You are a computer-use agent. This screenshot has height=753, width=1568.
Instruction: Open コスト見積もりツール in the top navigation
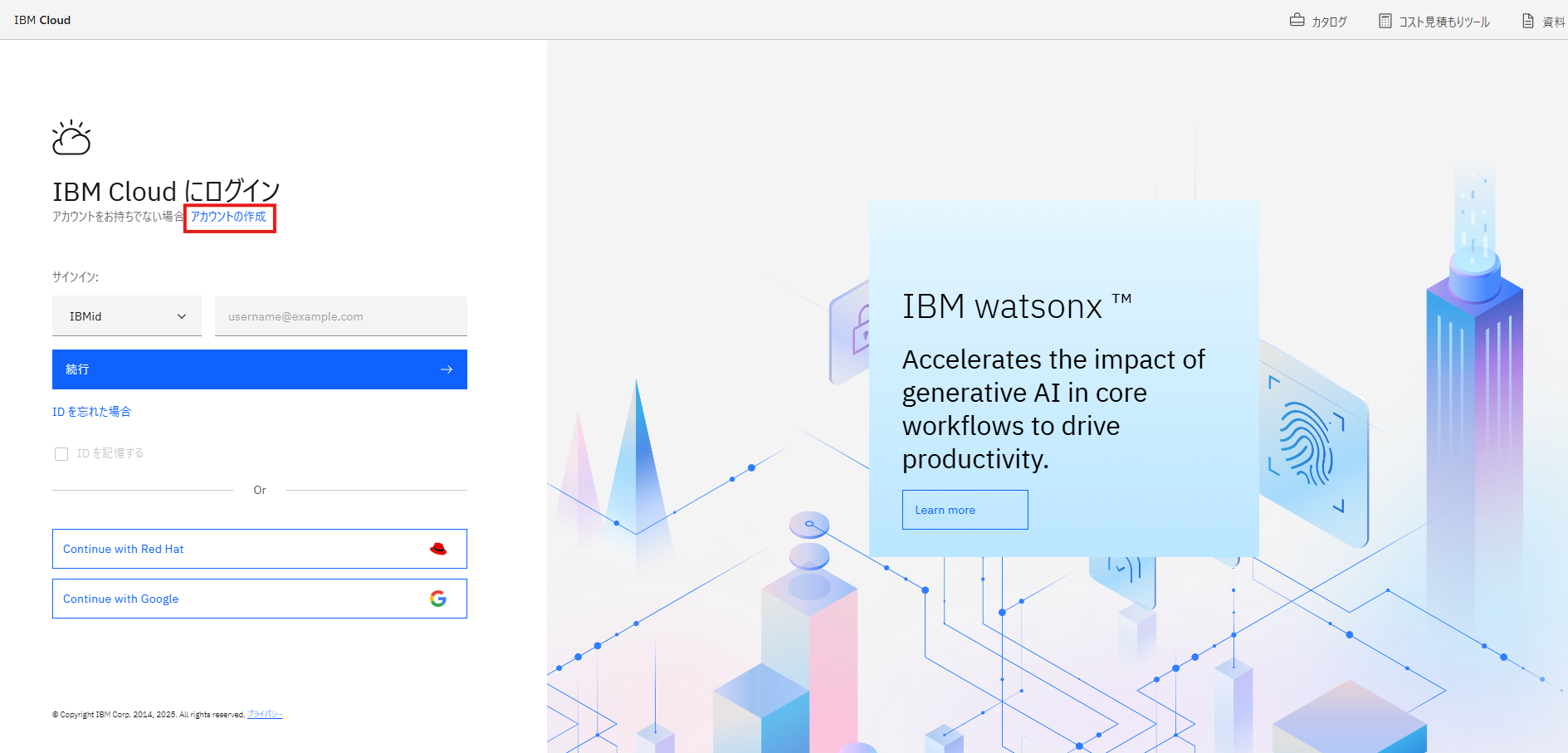(1443, 22)
